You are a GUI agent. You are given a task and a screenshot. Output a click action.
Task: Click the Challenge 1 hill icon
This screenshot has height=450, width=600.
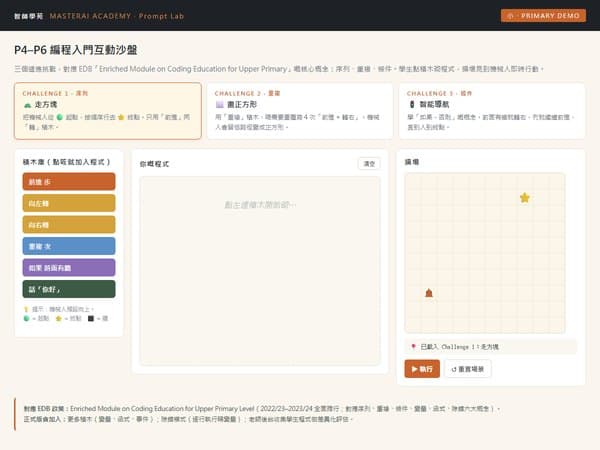click(x=28, y=105)
